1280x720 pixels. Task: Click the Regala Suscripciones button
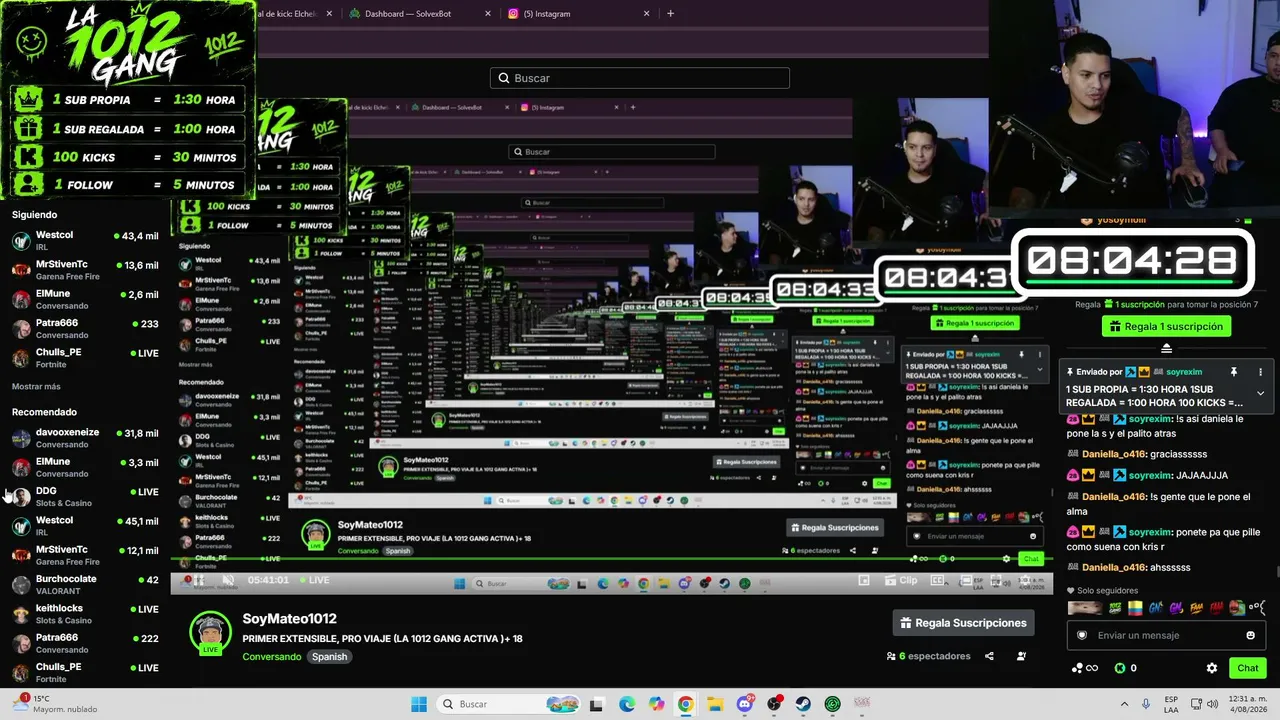click(963, 623)
